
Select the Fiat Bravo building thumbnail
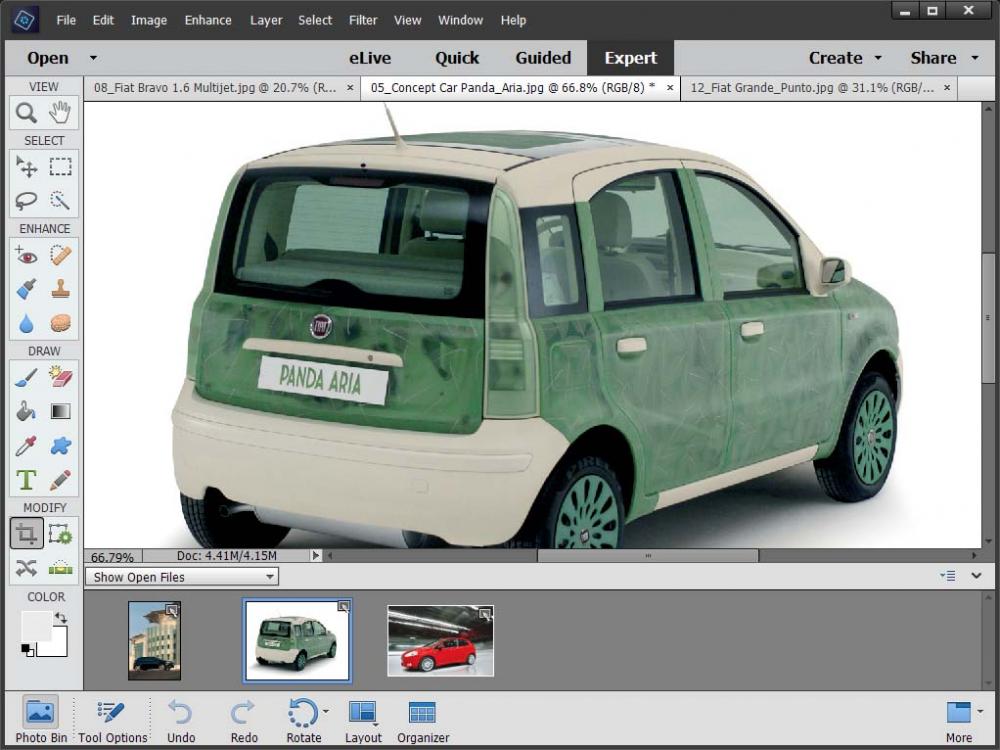pyautogui.click(x=154, y=640)
